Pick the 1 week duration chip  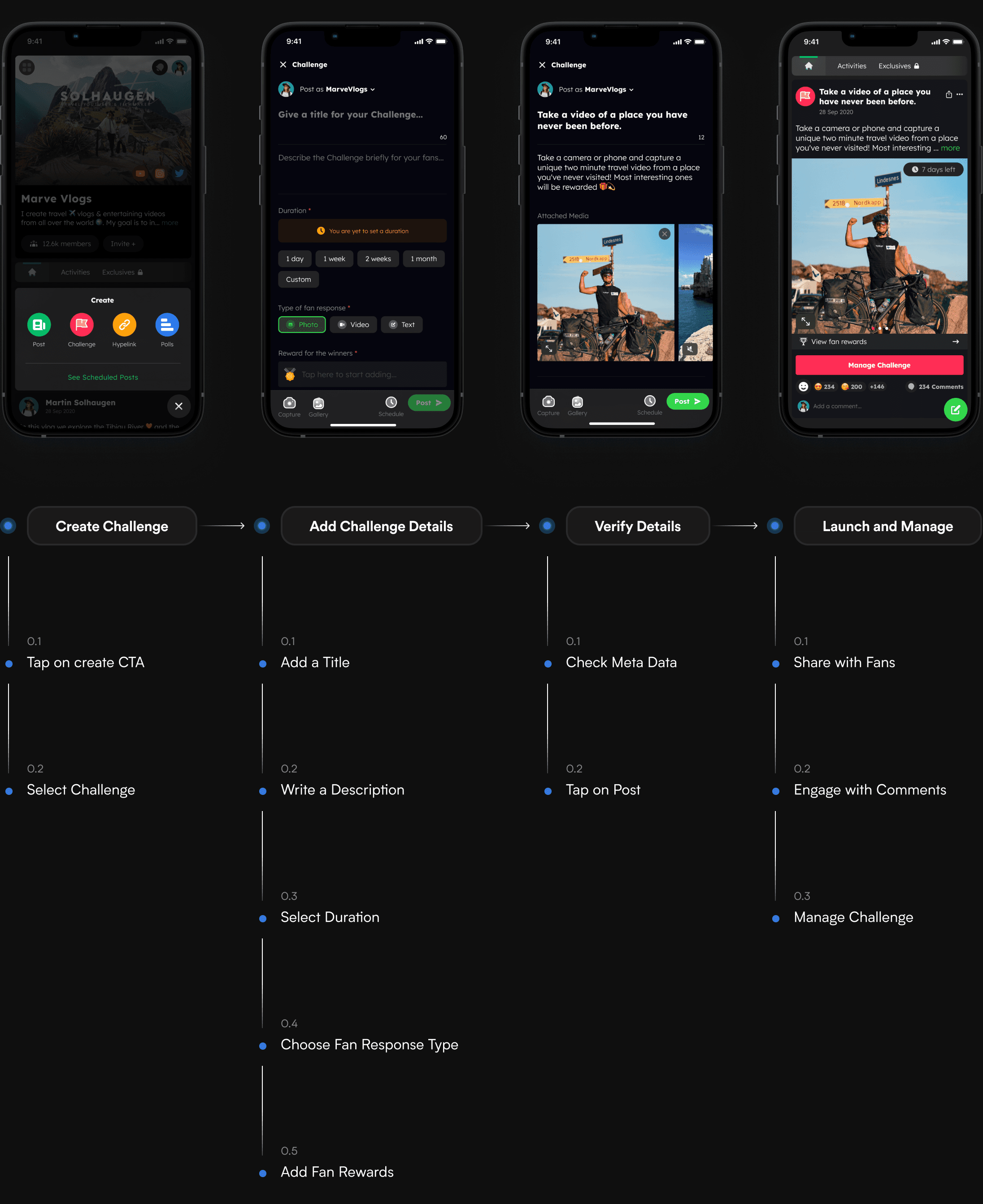pyautogui.click(x=334, y=259)
